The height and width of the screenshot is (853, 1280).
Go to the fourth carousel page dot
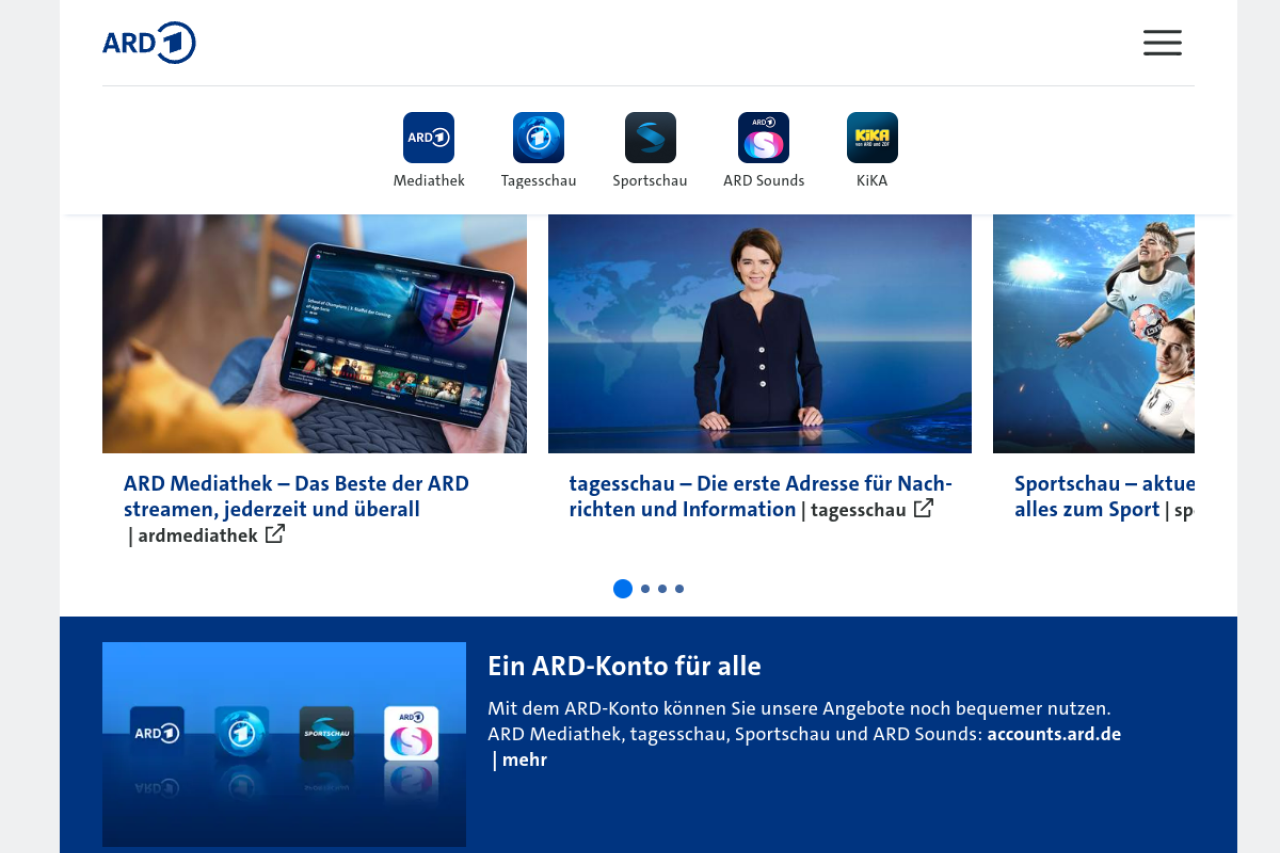679,589
